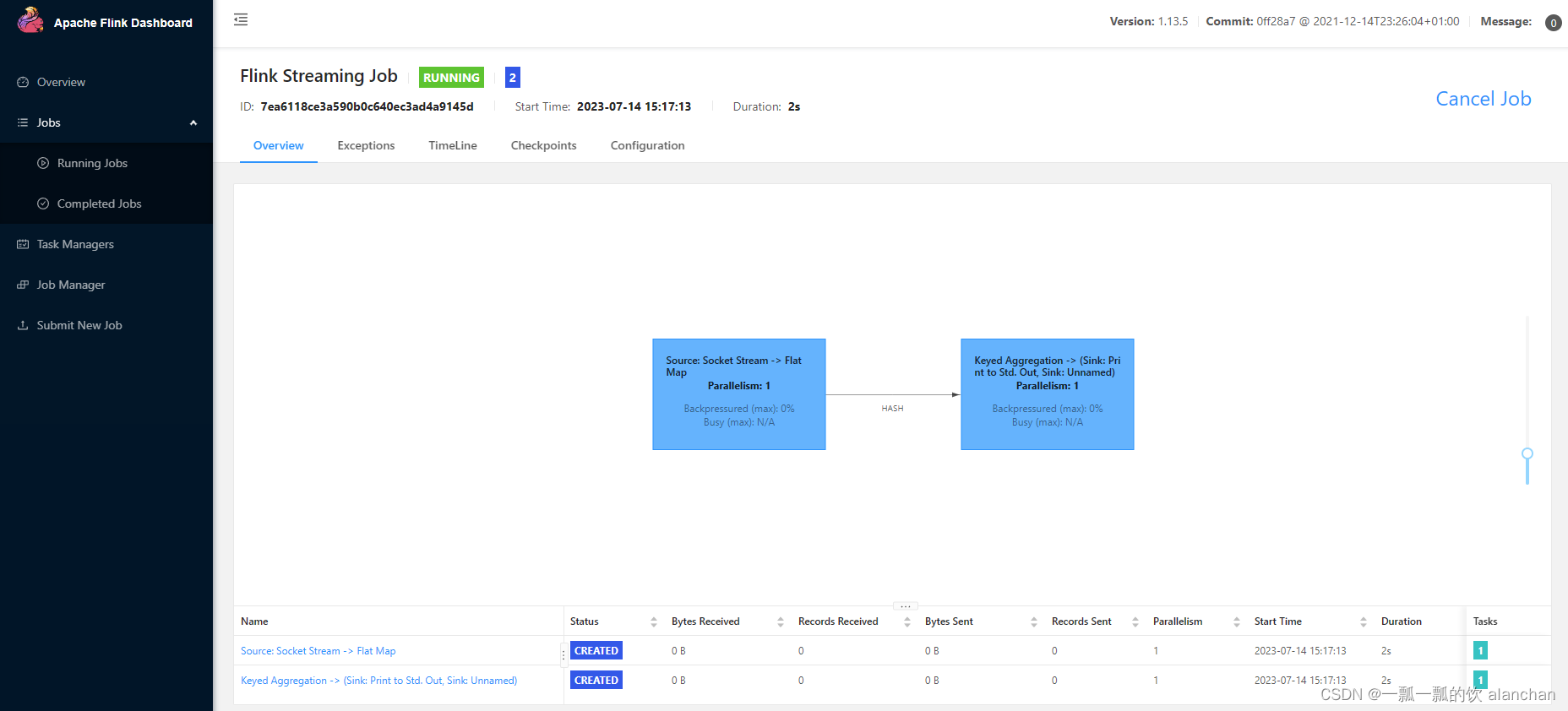
Task: Click the blue badge showing 2 tasks
Action: (x=512, y=78)
